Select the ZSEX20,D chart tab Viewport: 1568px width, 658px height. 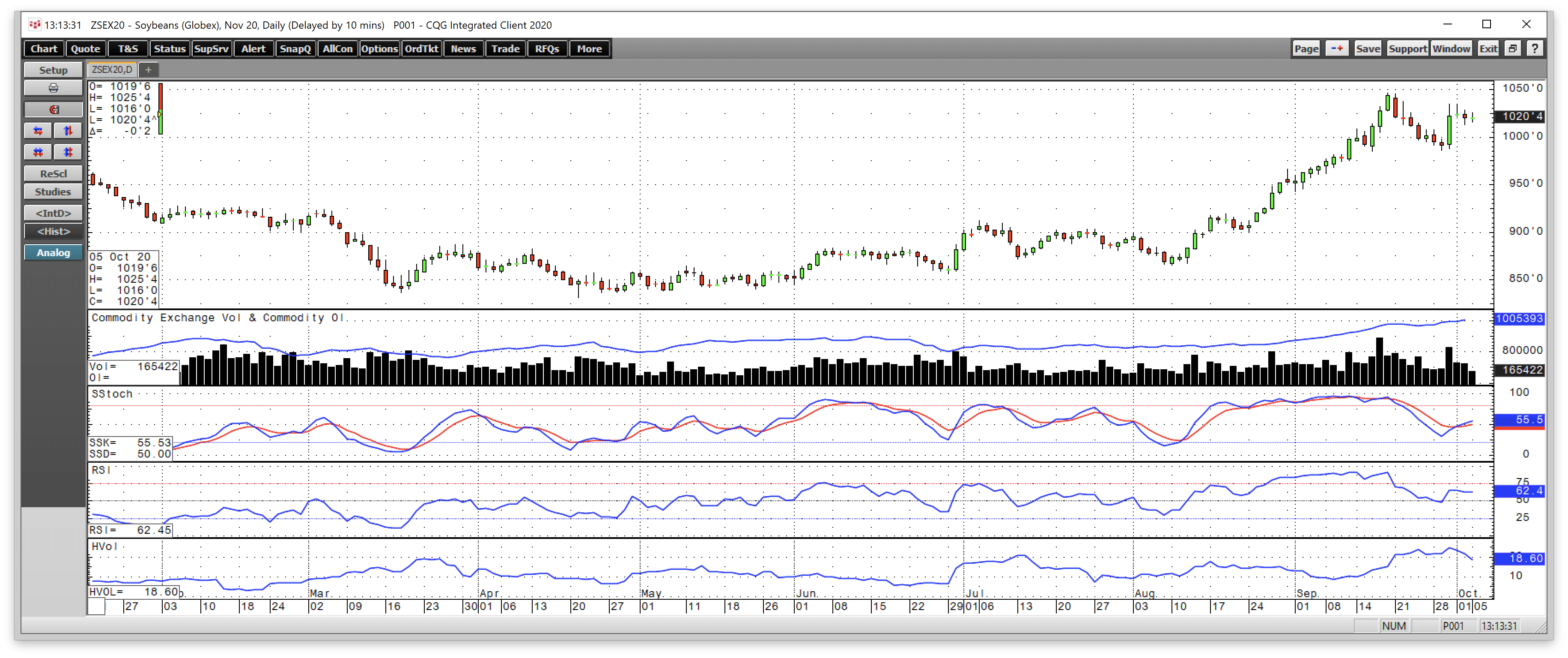112,70
